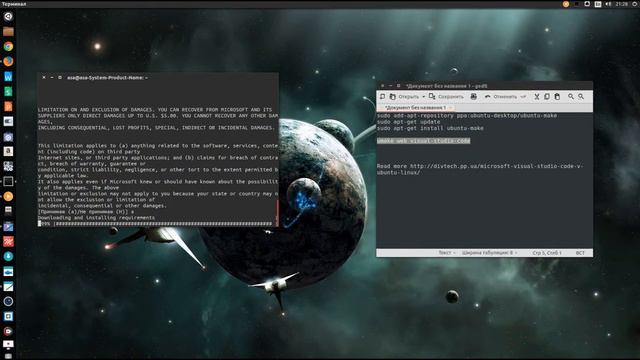Click Downloading and installing requirements line in terminal

[96, 218]
